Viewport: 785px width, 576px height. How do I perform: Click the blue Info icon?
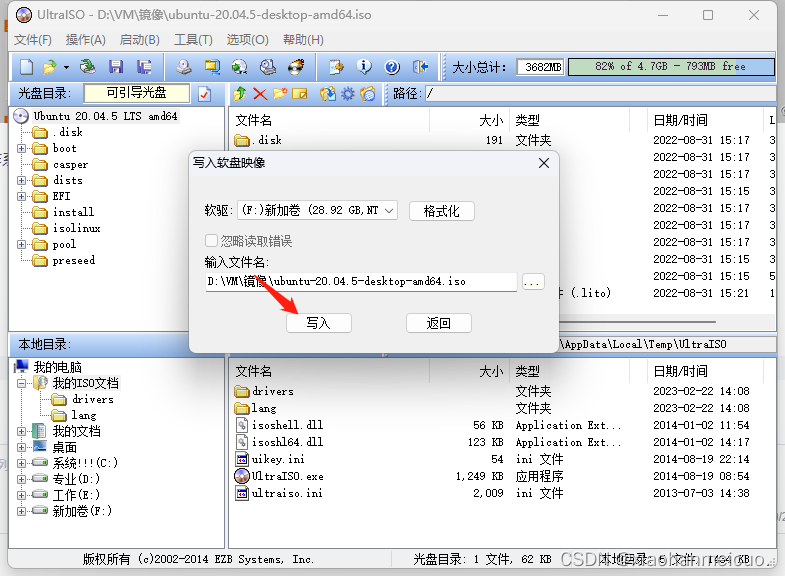click(364, 67)
